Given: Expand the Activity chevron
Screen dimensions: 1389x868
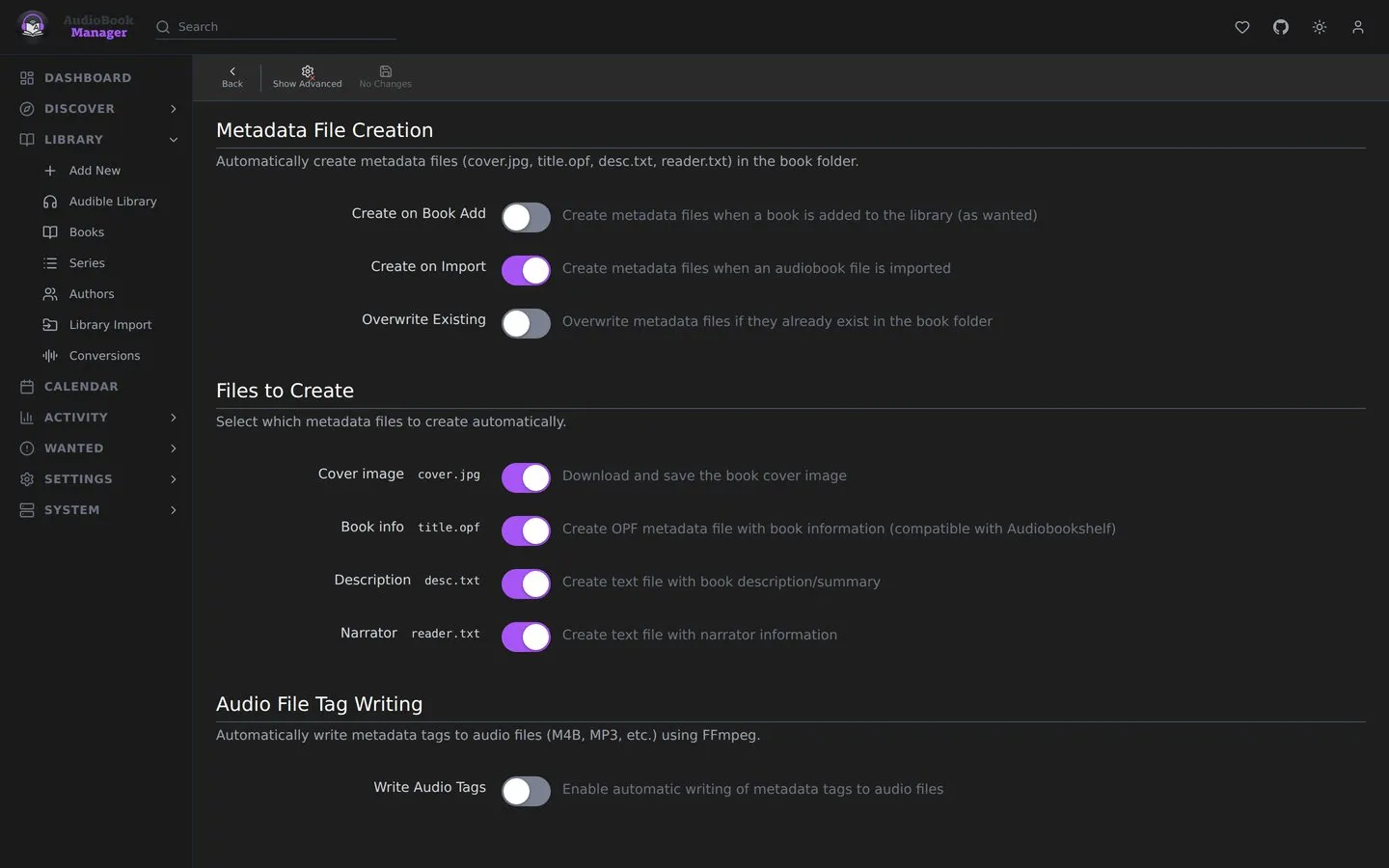Looking at the screenshot, I should 174,418.
